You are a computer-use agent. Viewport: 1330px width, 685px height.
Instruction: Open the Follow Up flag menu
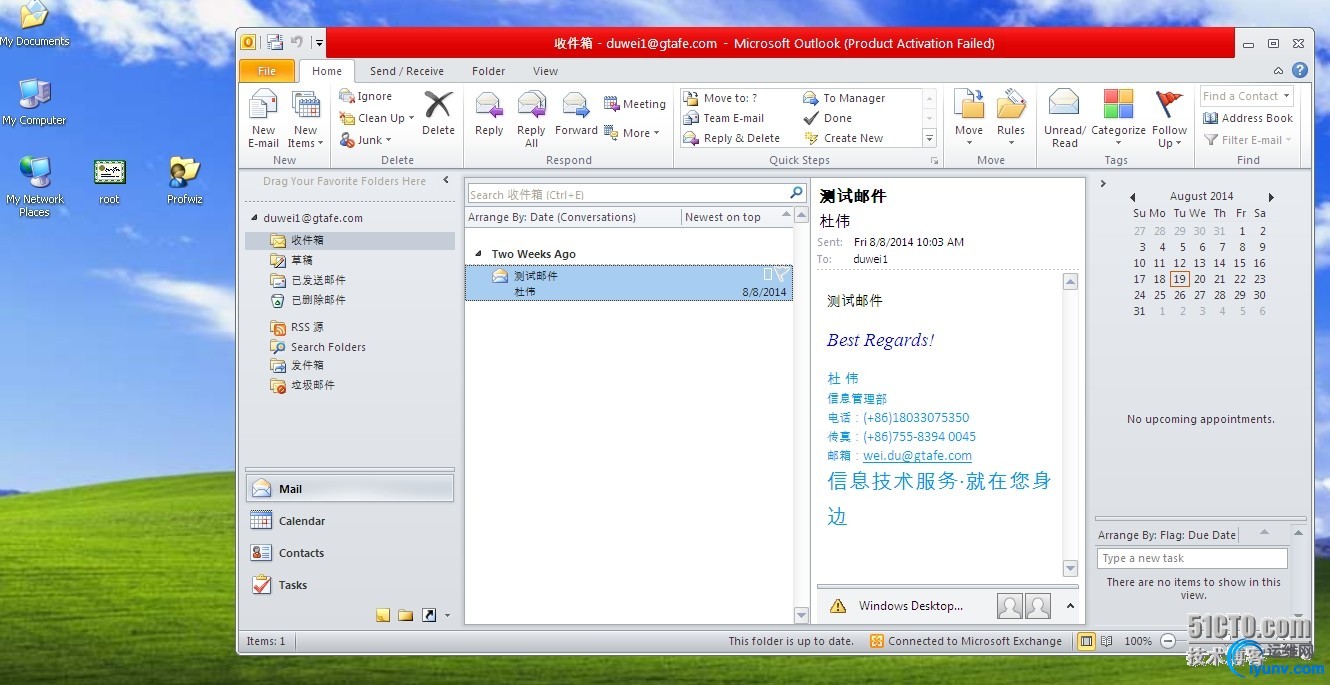click(x=1169, y=118)
